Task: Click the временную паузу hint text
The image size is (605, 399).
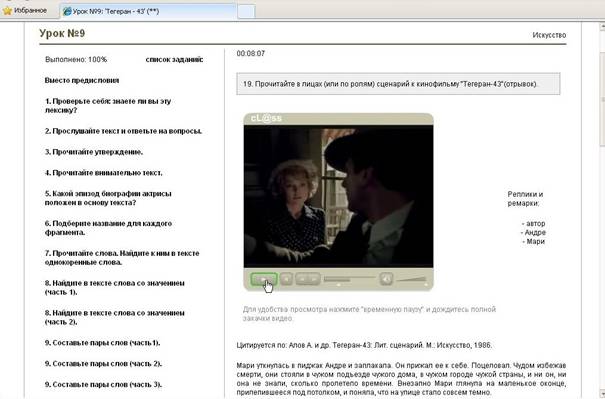Action: click(369, 314)
